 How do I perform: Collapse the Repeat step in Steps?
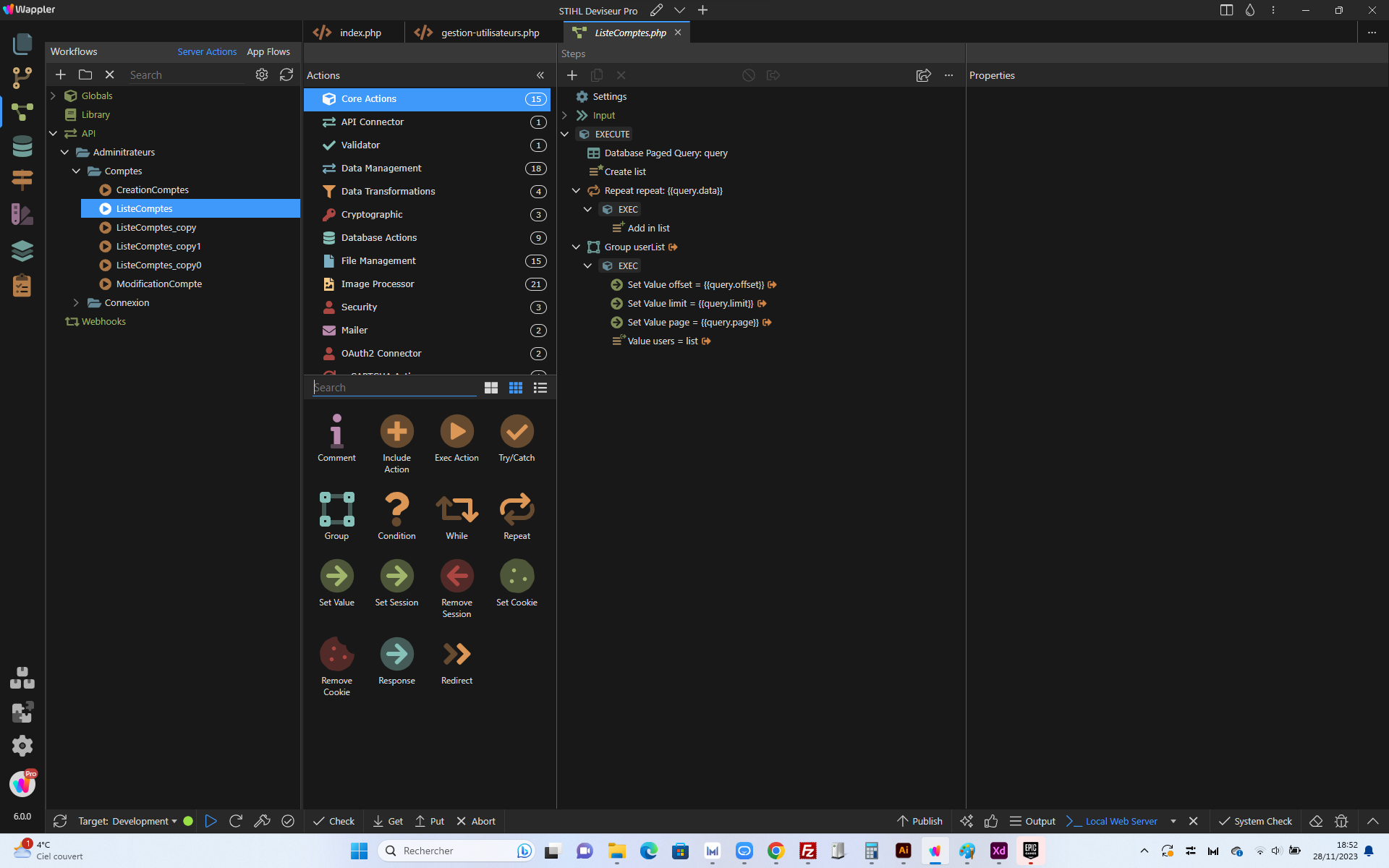point(576,191)
